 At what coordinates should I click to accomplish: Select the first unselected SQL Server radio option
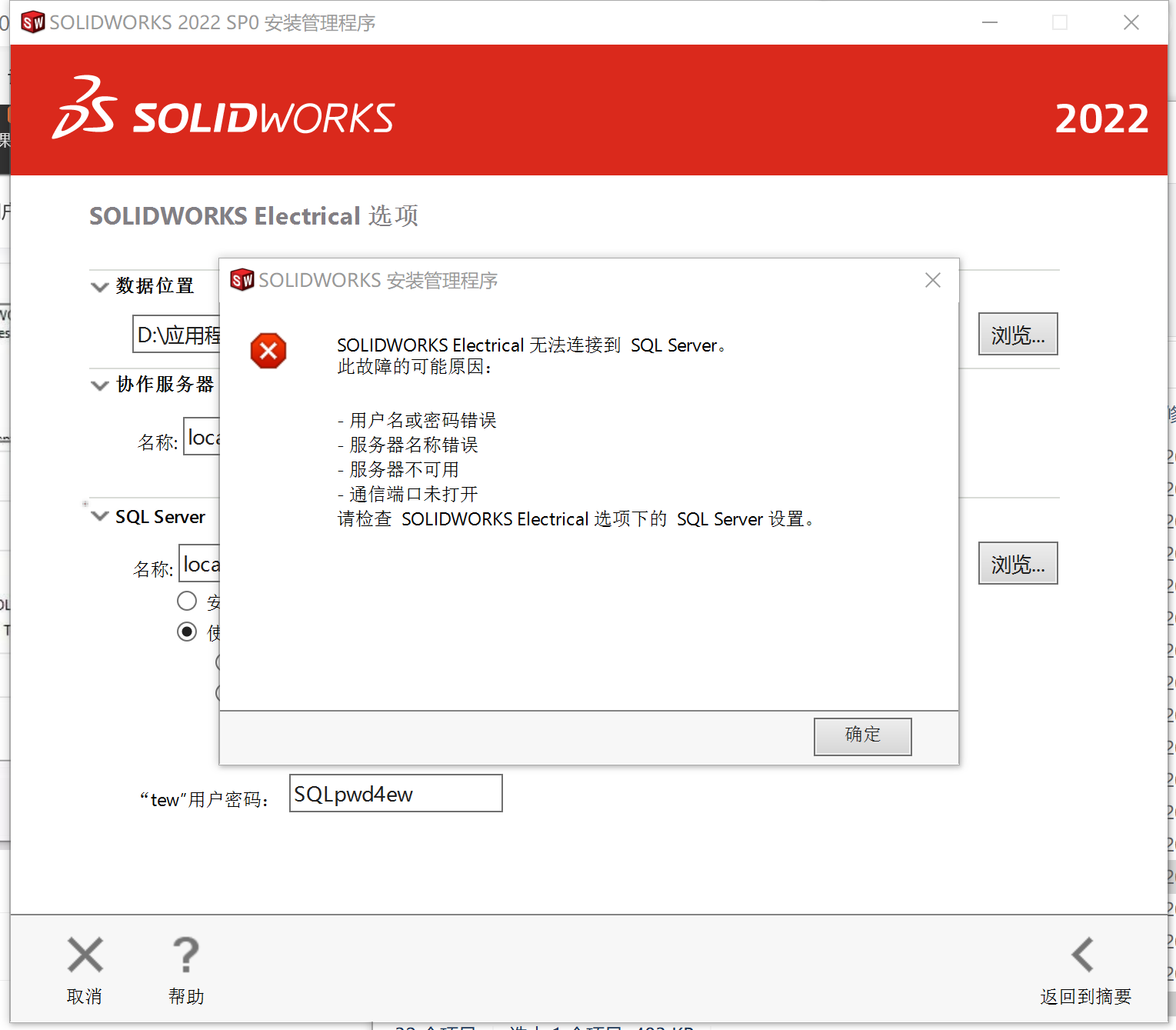(187, 600)
